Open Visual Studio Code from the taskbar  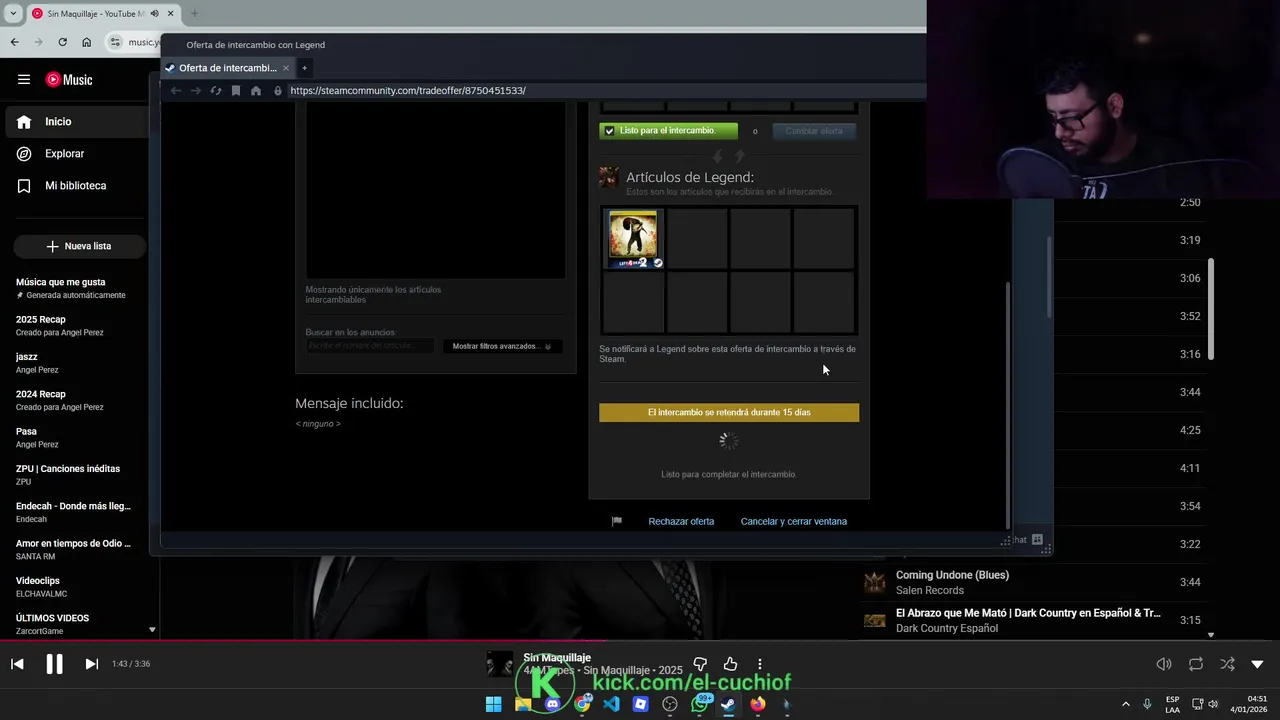(x=611, y=704)
